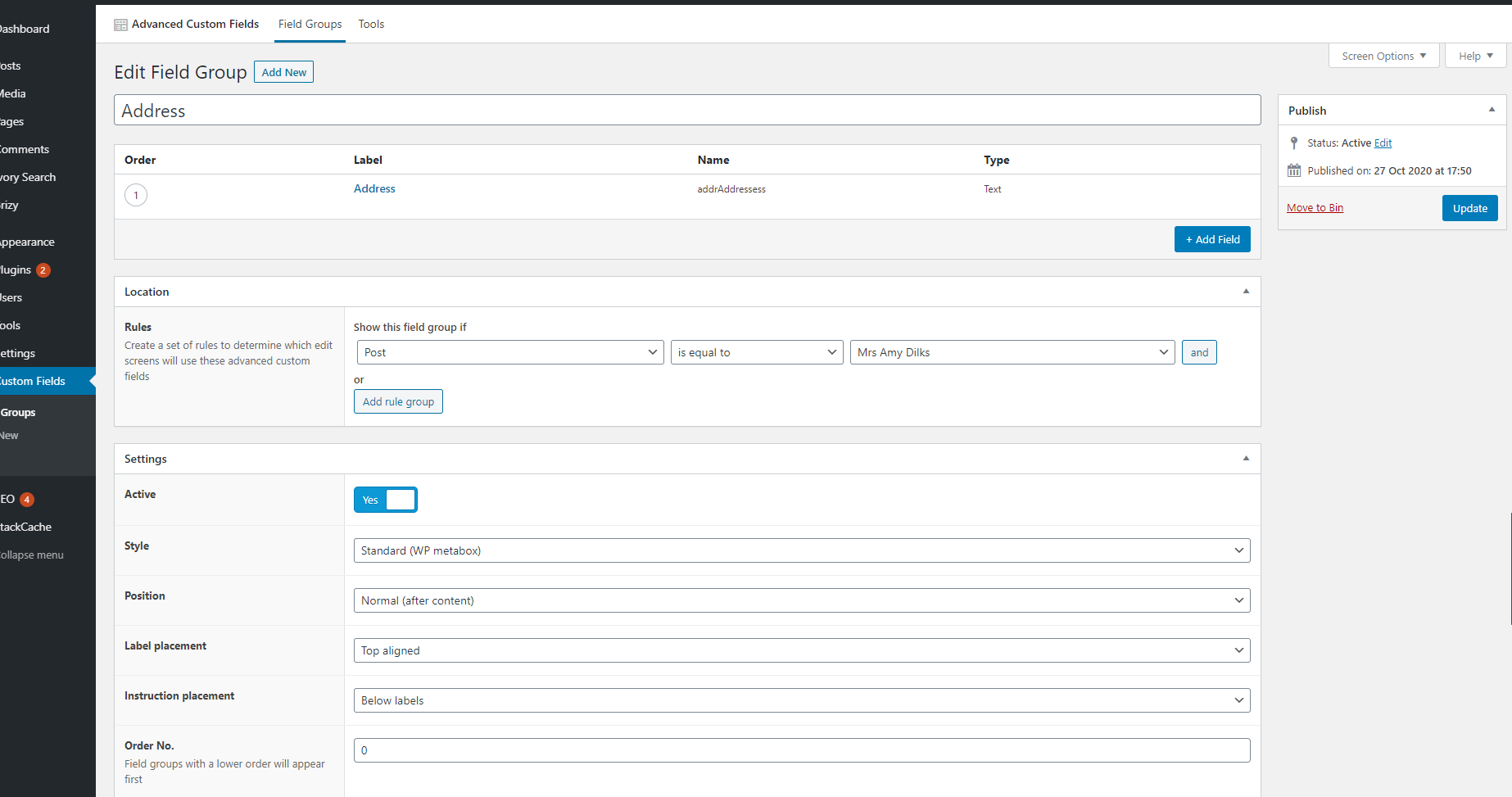Screen dimensions: 1512x797
Task: Click the Text field type cell
Action: click(993, 189)
